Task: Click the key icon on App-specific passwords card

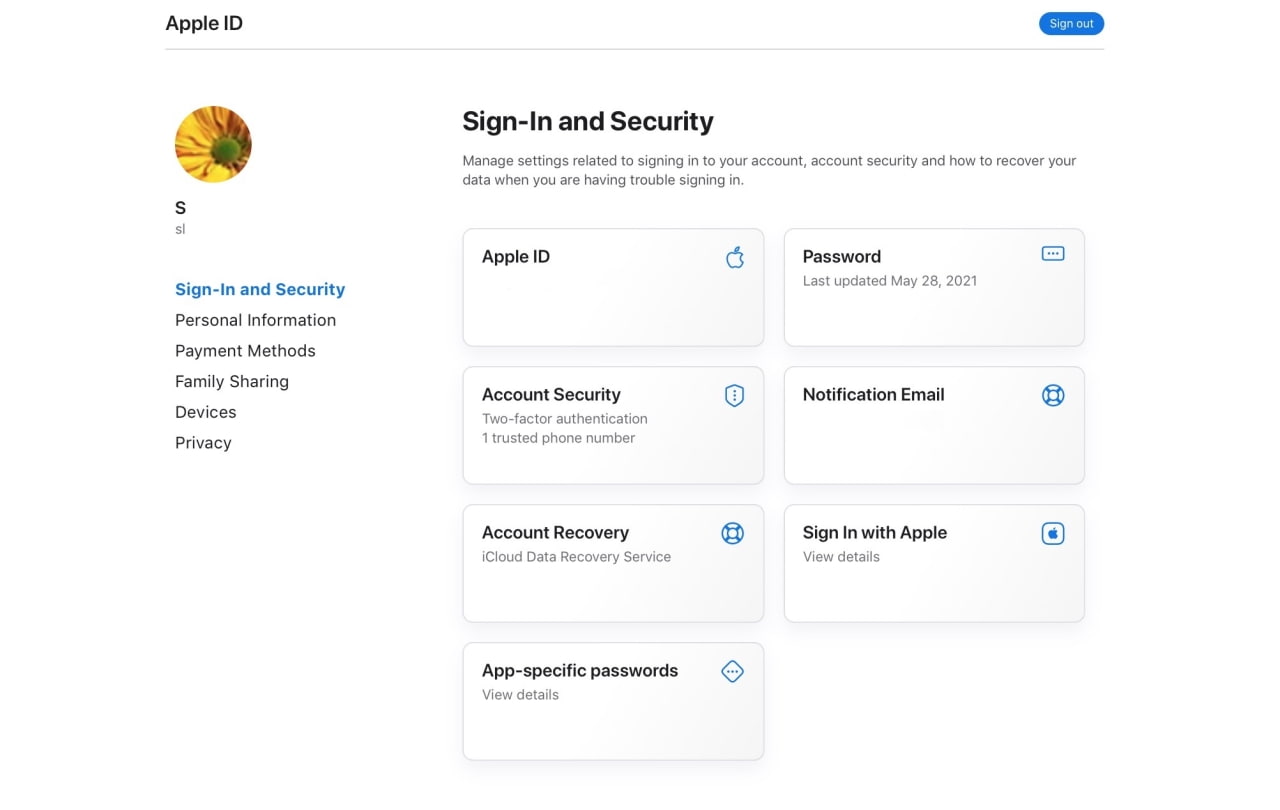Action: 732,671
